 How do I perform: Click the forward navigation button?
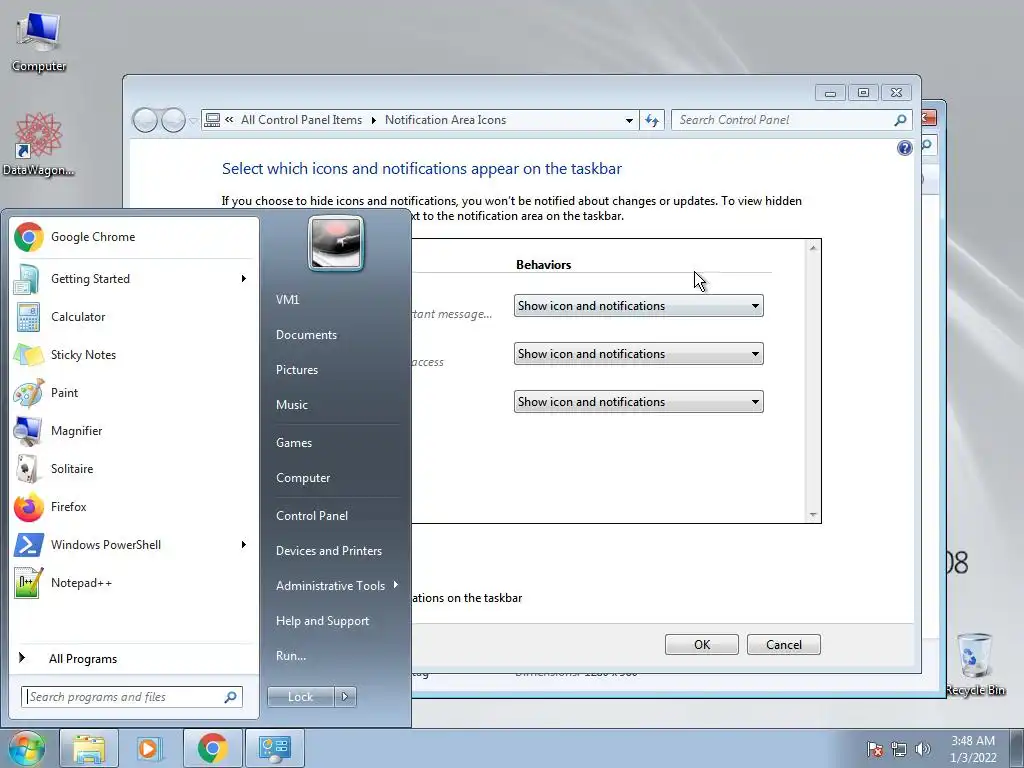point(173,120)
